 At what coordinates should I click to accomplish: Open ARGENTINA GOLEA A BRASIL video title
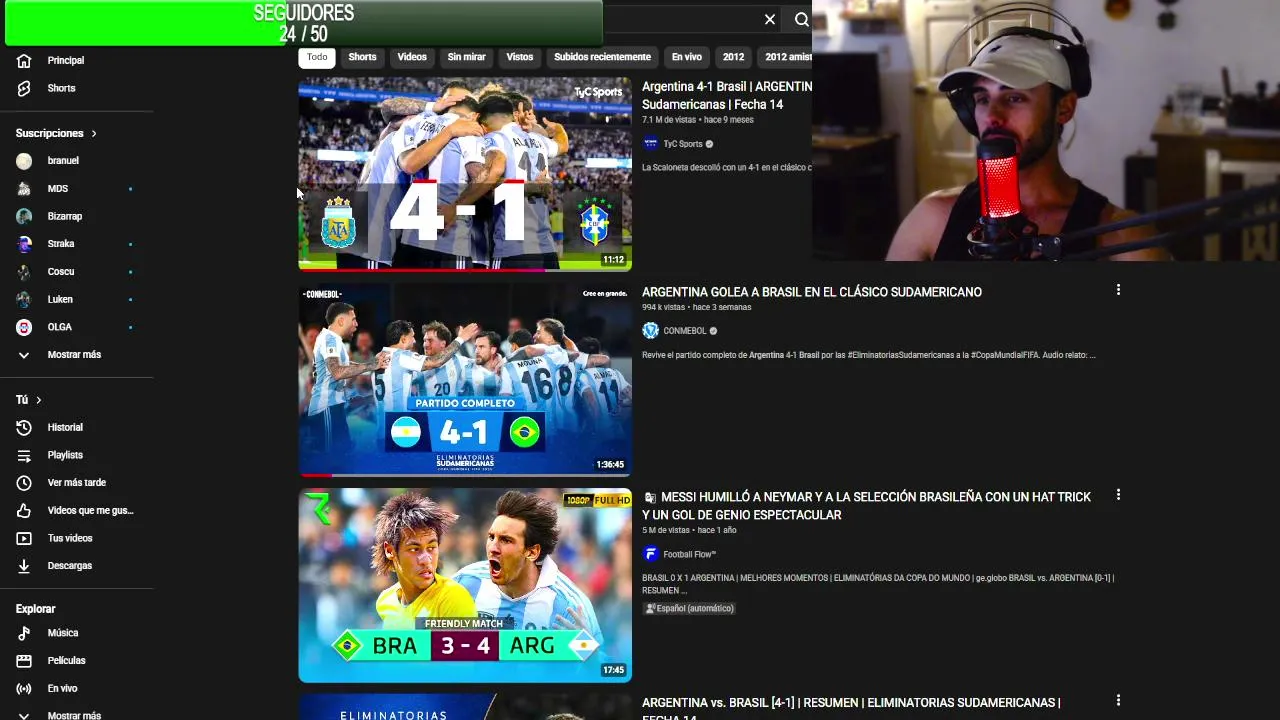(x=812, y=292)
